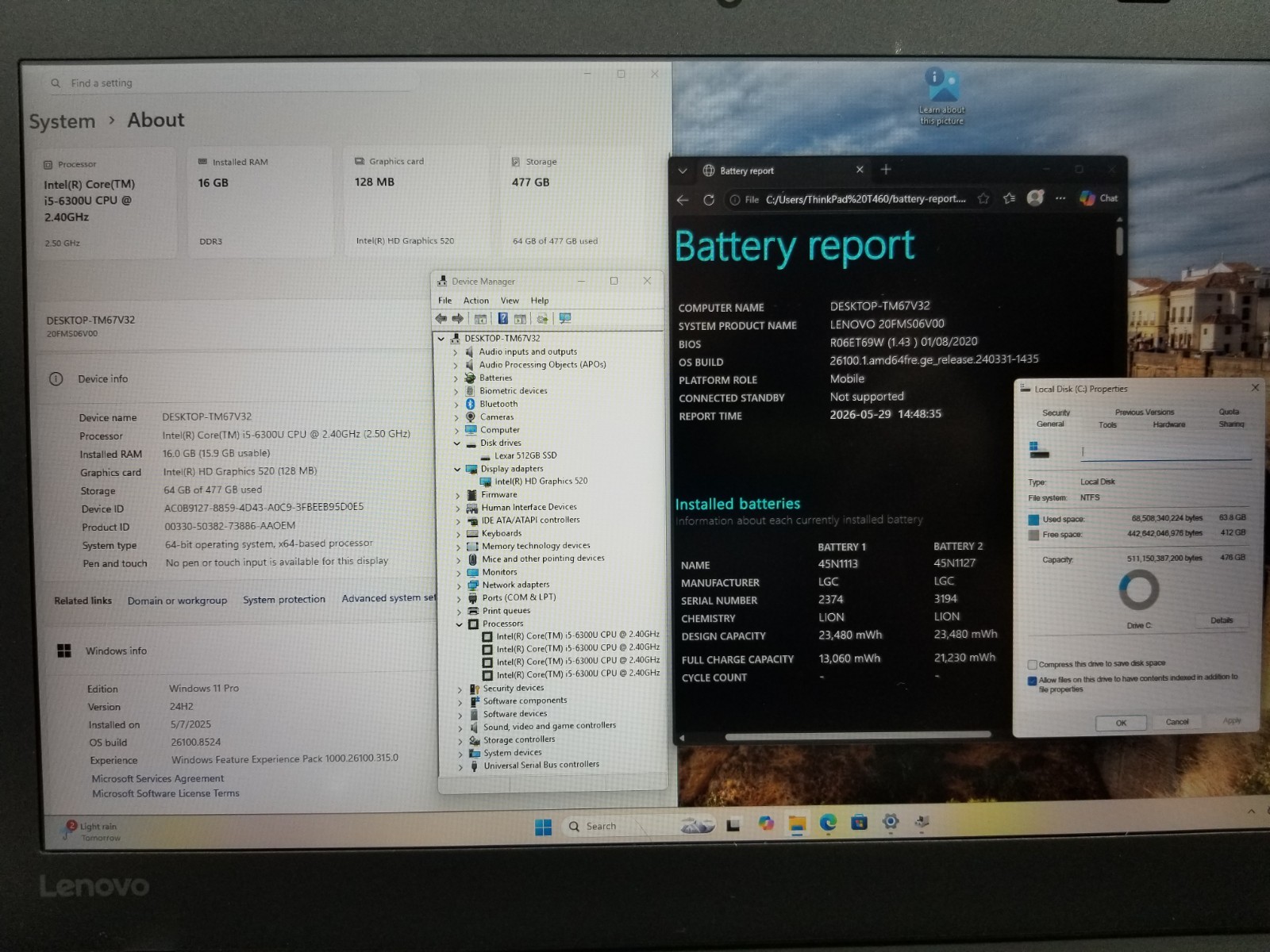Image resolution: width=1270 pixels, height=952 pixels.
Task: Refresh the Battery report browser page
Action: pos(709,200)
